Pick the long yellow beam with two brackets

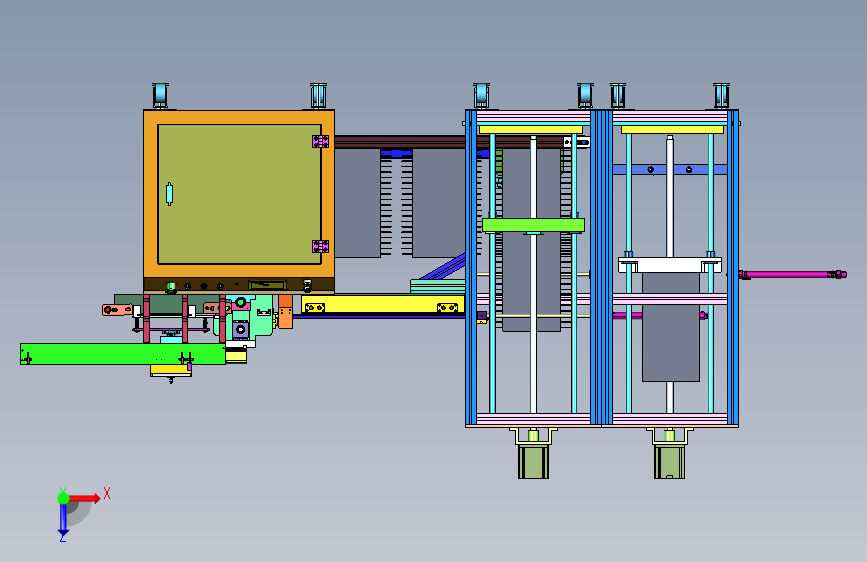point(383,304)
